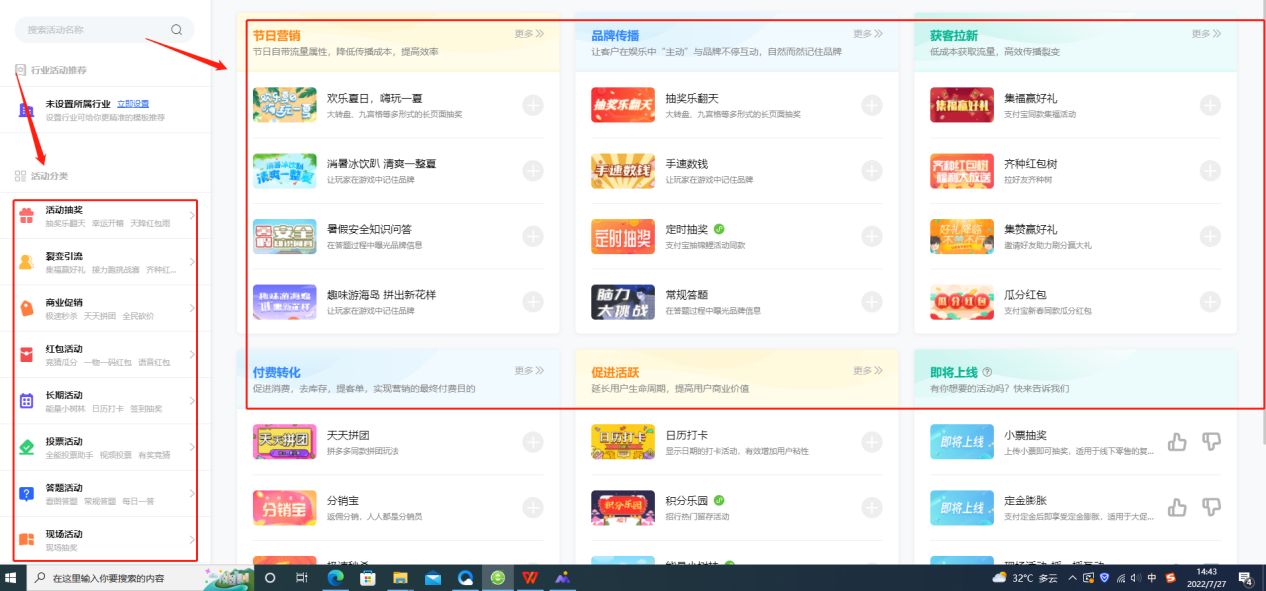Give thumbs up to 小票抽奖
Viewport: 1266px width, 591px height.
coord(1177,440)
